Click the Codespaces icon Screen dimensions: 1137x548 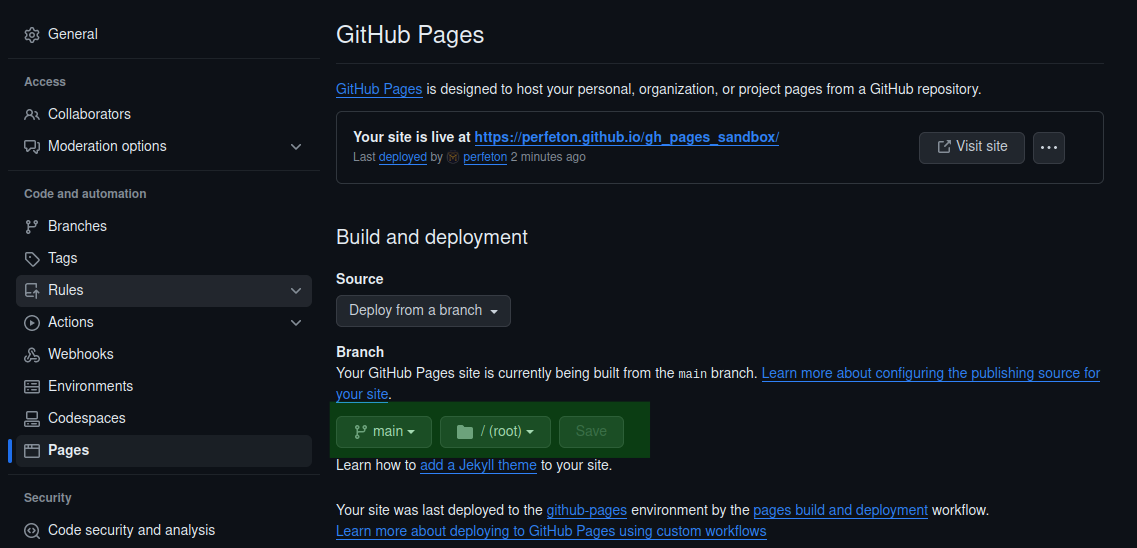32,418
